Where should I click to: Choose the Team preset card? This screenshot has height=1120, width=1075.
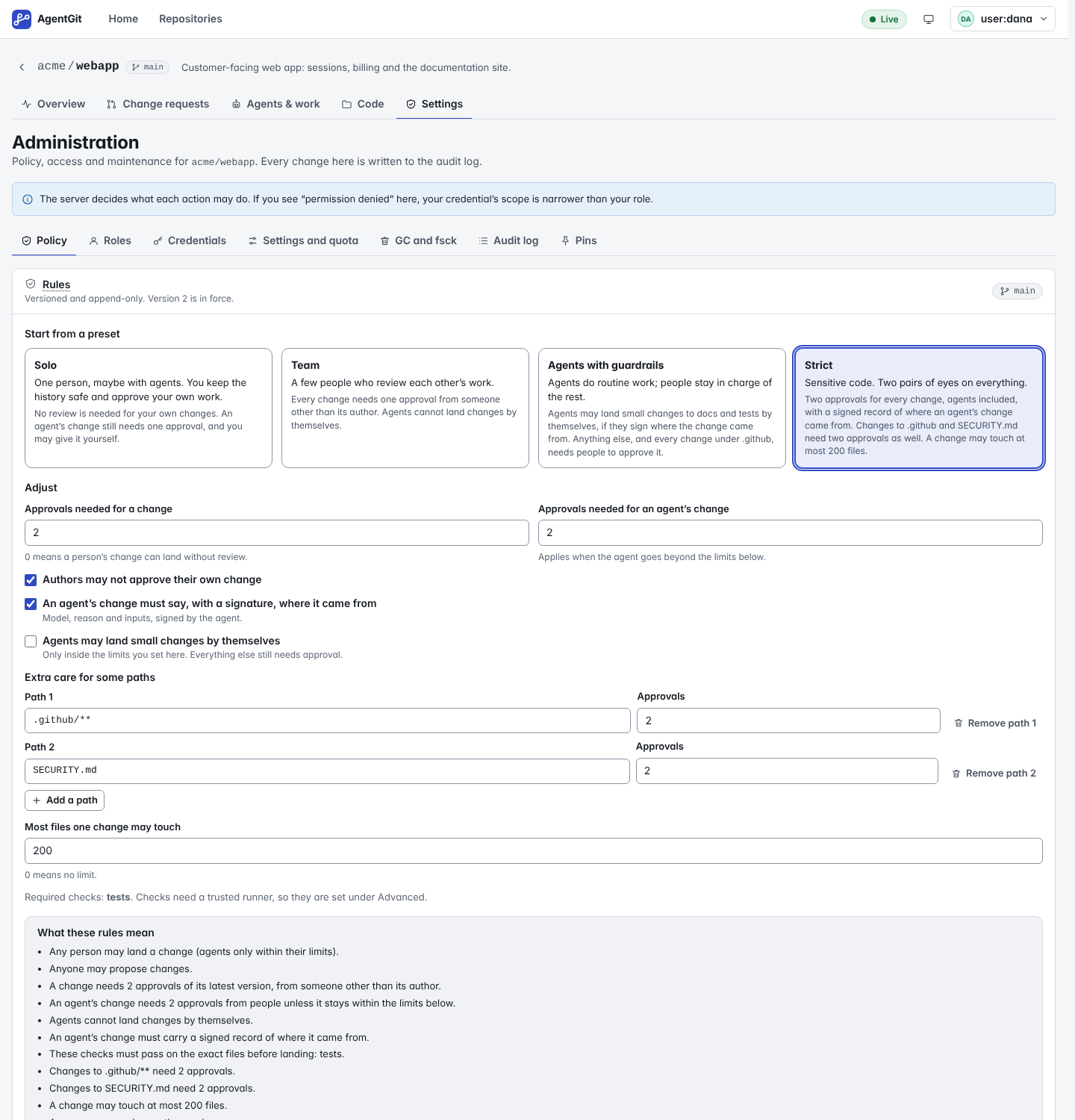[405, 408]
